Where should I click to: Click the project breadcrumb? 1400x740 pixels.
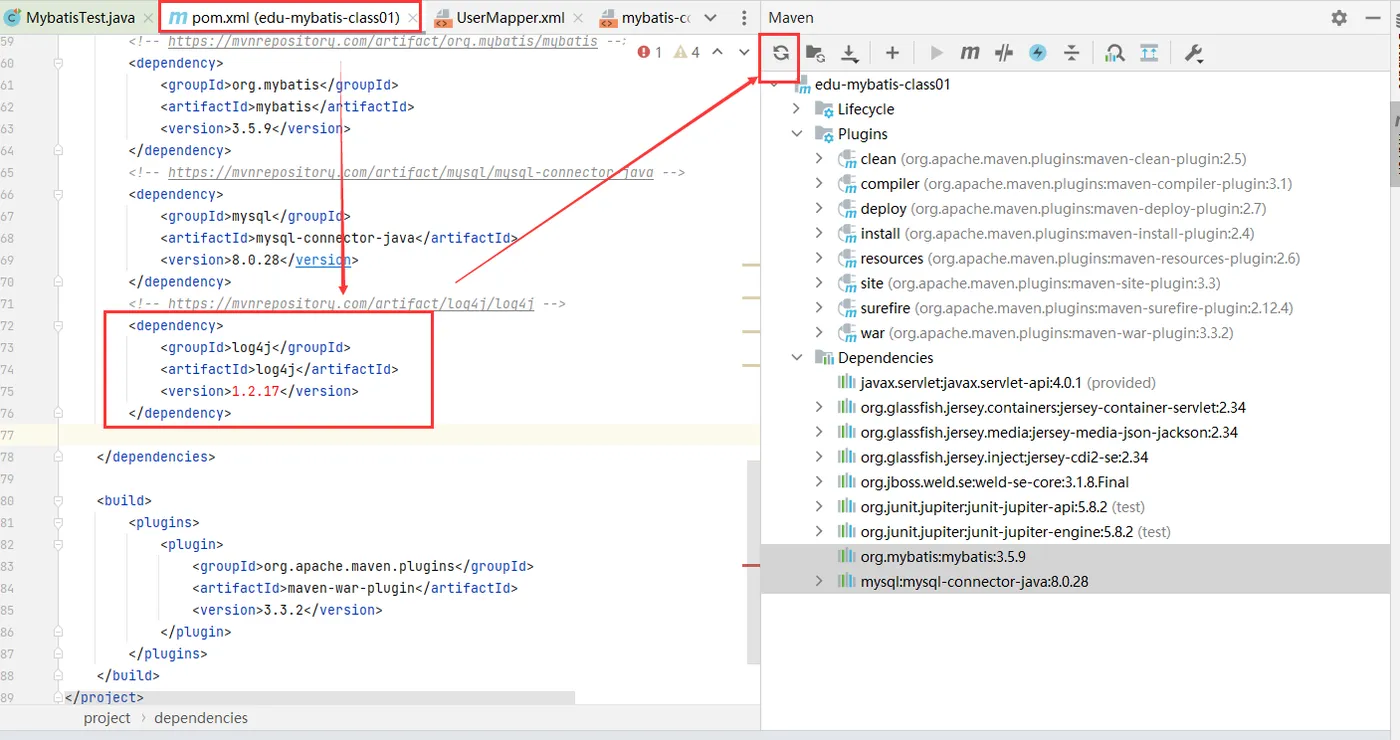[107, 718]
